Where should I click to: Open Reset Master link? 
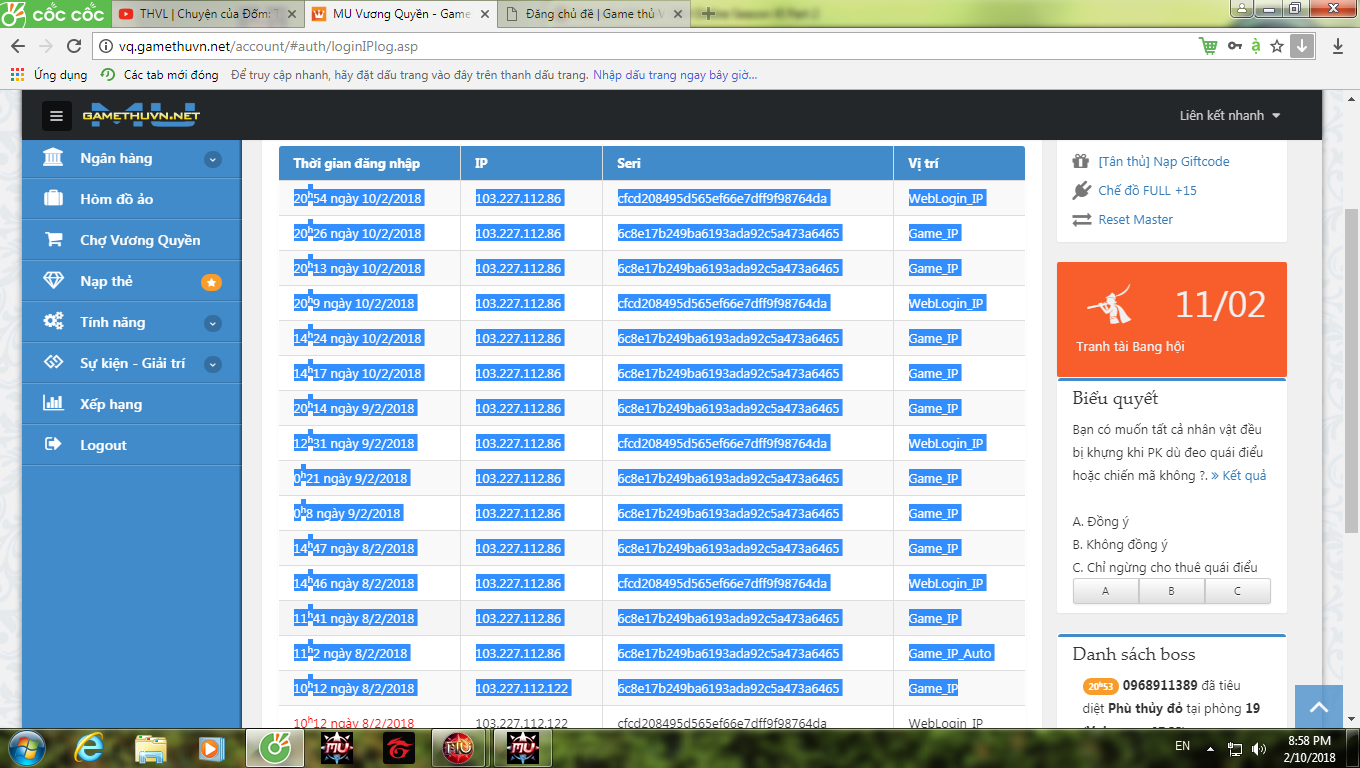point(1135,219)
